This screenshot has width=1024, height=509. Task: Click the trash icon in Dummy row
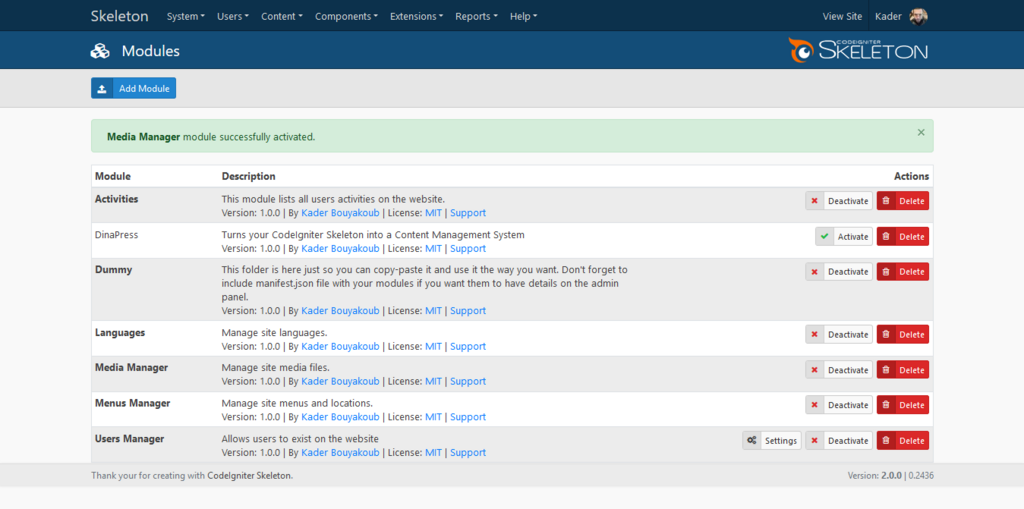886,272
